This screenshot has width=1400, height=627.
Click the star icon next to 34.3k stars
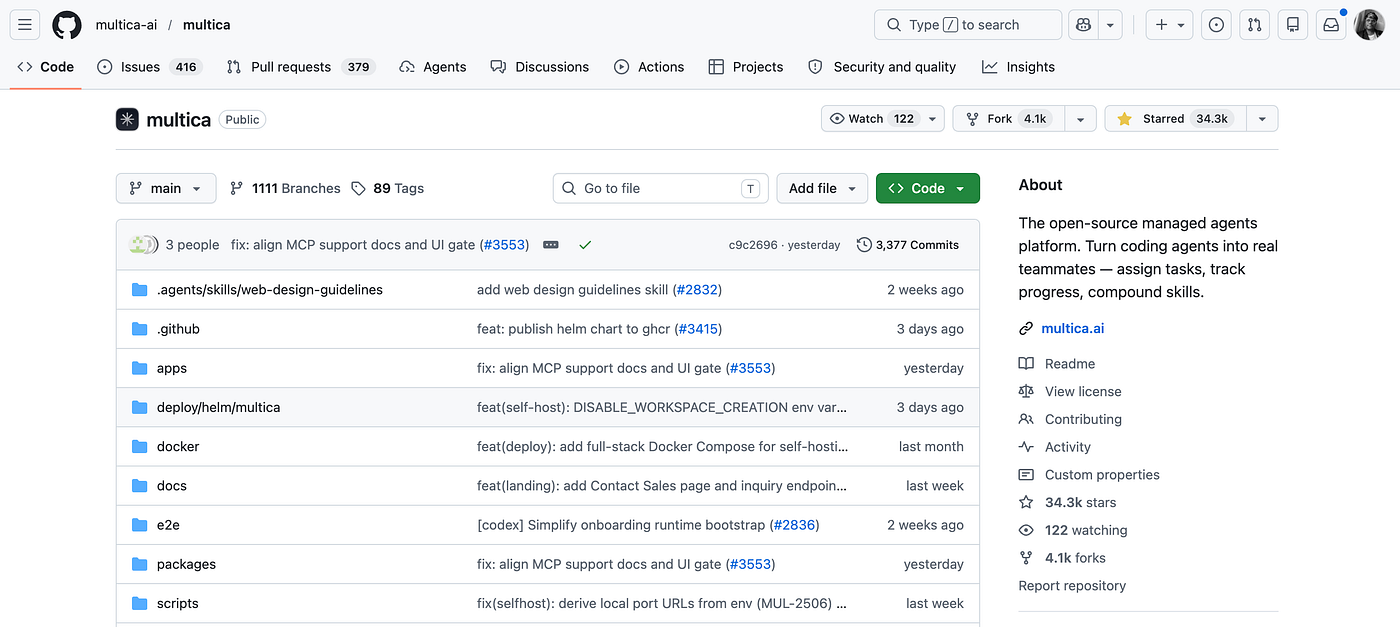[x=1026, y=503]
